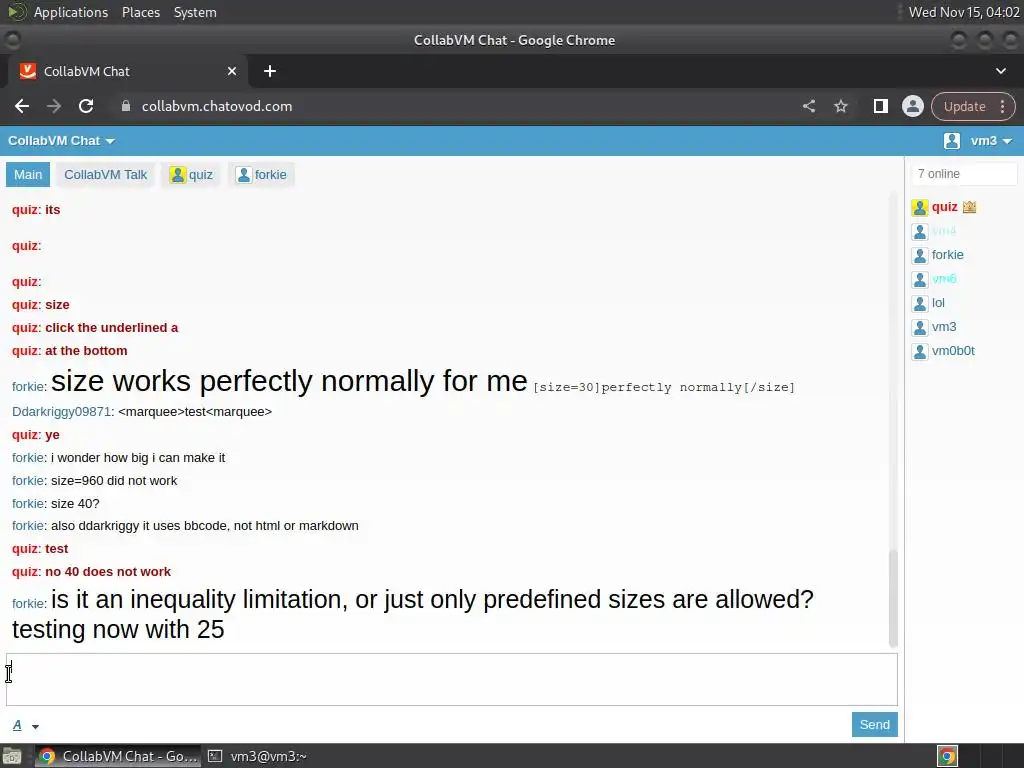
Task: Click vm0b0t's avatar icon
Action: pos(920,351)
